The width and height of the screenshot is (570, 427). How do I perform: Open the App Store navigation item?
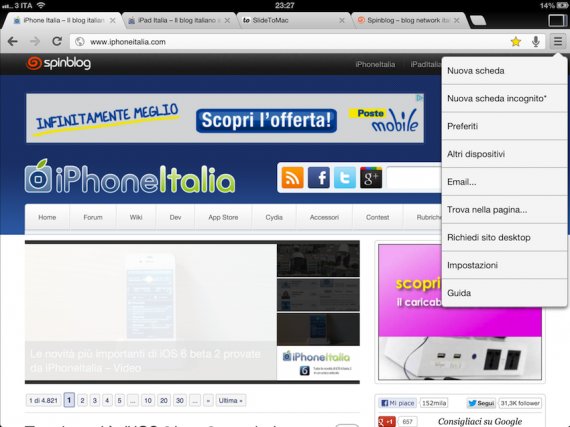pyautogui.click(x=223, y=217)
